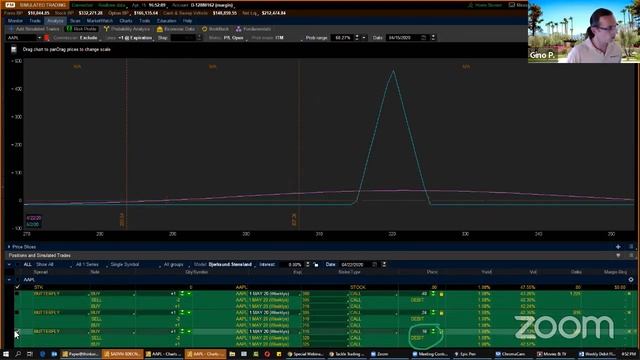Screen dimensions: 640x360
Task: Open the Monitor main menu tab
Action: 15,21
